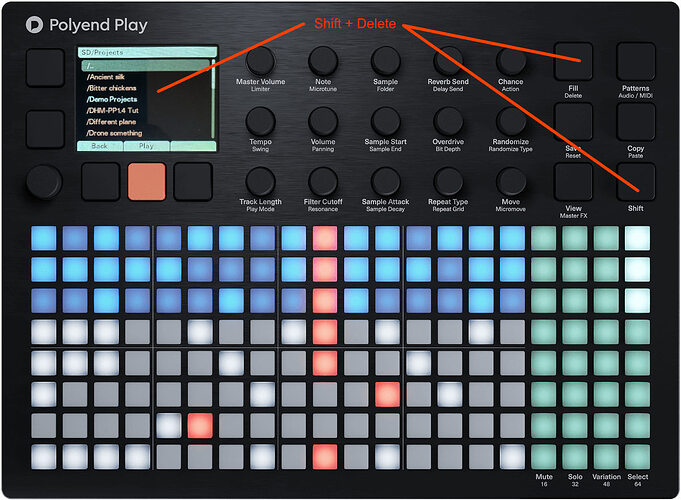Click the Sample Attack / Sample Decay knob
The height and width of the screenshot is (500, 681).
click(386, 182)
